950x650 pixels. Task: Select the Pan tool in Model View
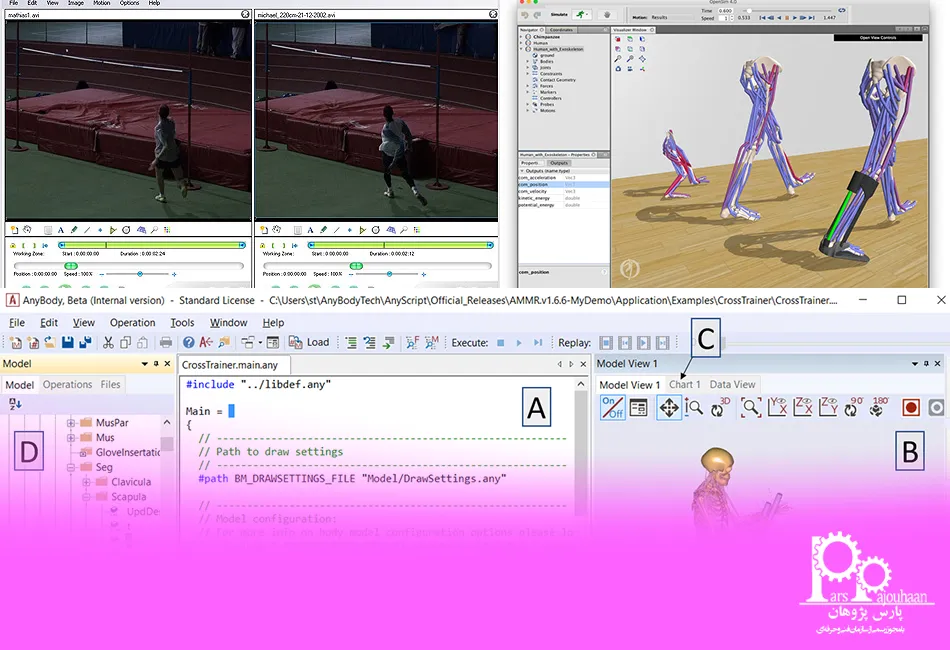pyautogui.click(x=668, y=408)
